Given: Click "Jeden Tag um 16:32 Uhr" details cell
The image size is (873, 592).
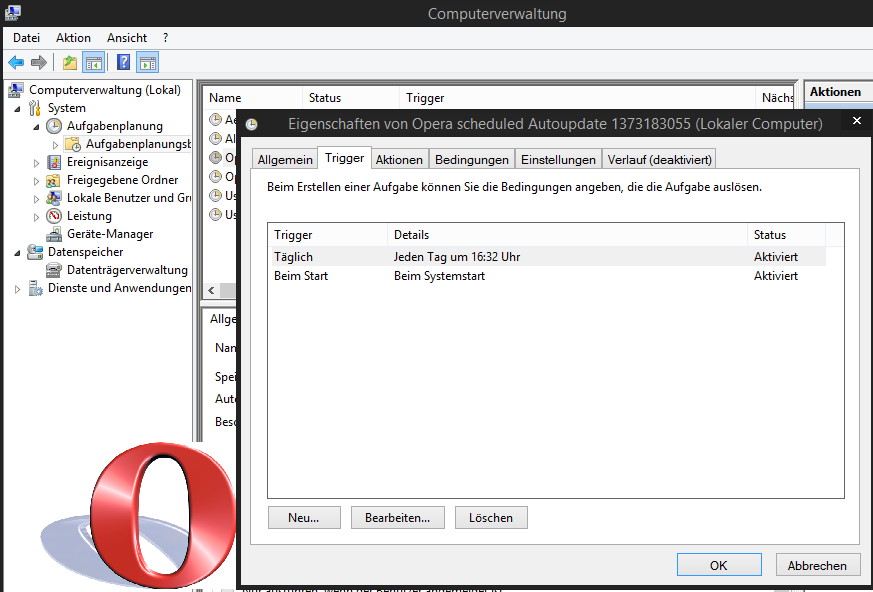Looking at the screenshot, I should pyautogui.click(x=457, y=257).
